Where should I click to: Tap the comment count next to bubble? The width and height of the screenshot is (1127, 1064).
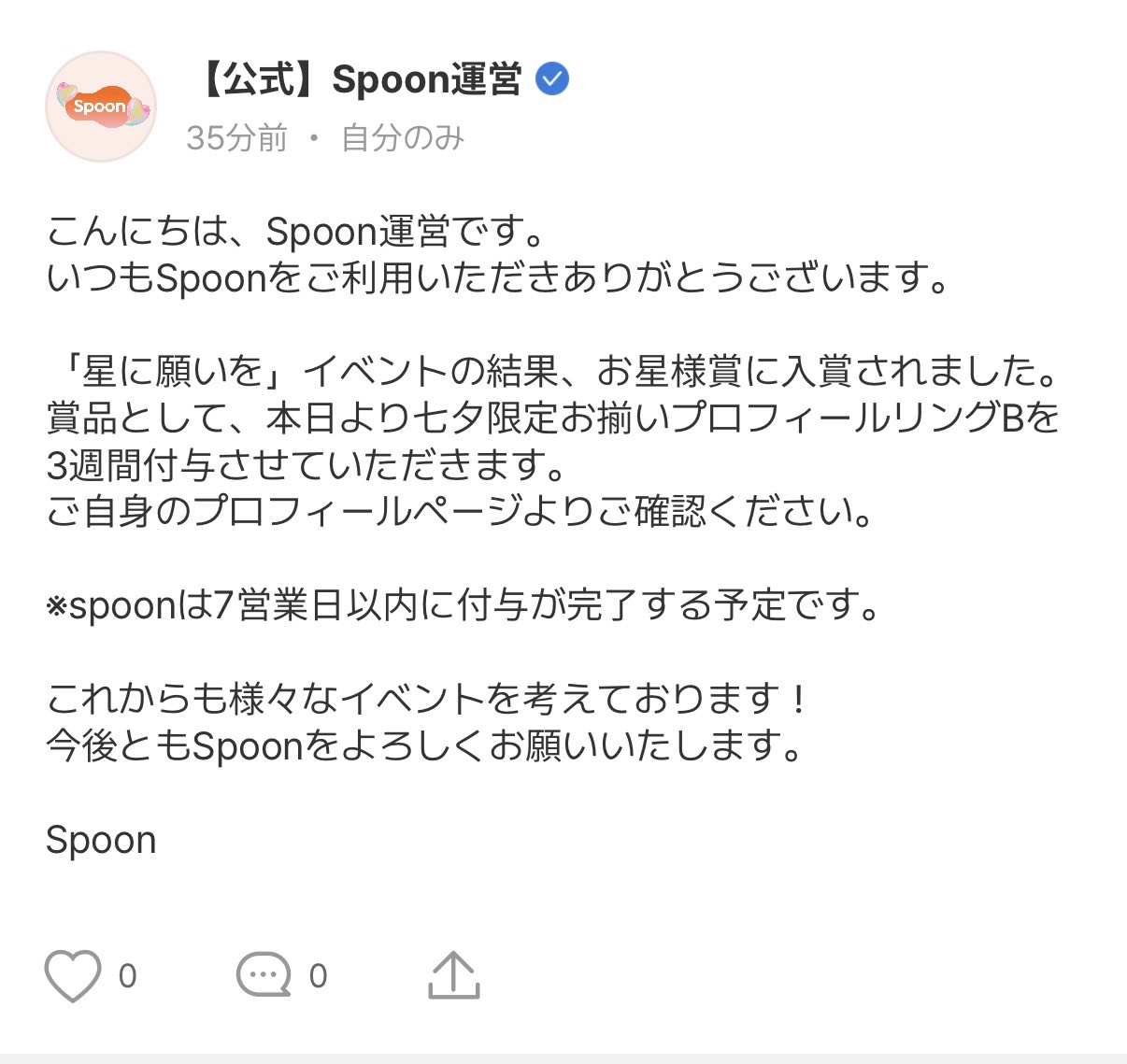319,976
